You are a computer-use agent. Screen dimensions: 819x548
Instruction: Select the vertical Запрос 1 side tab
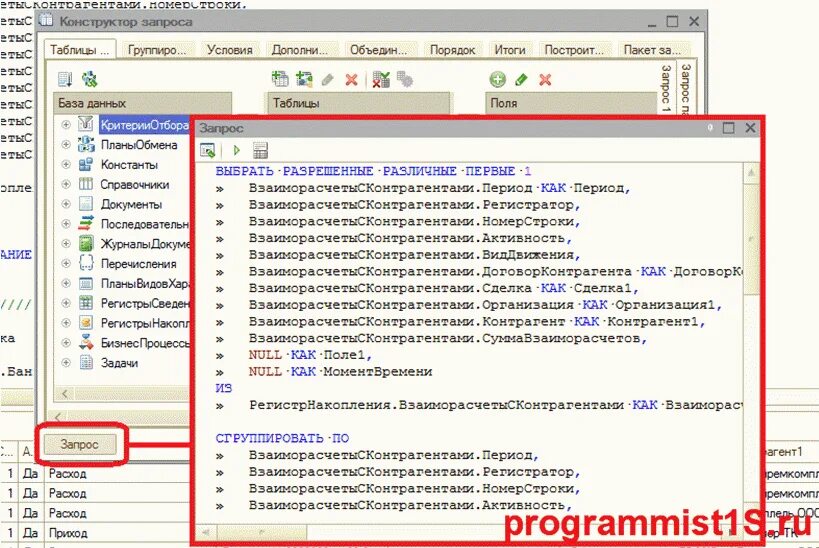coord(666,87)
